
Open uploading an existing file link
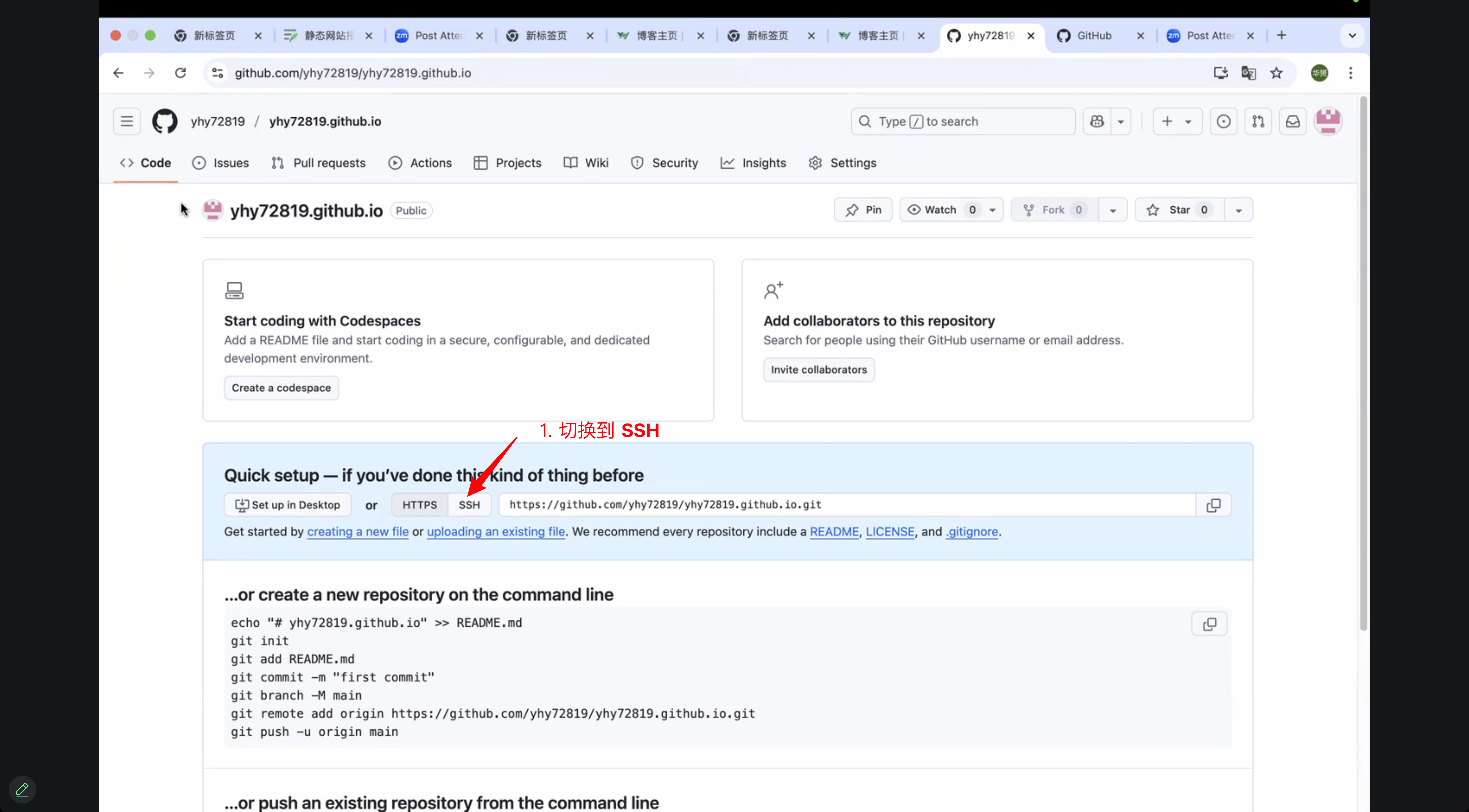click(x=496, y=532)
